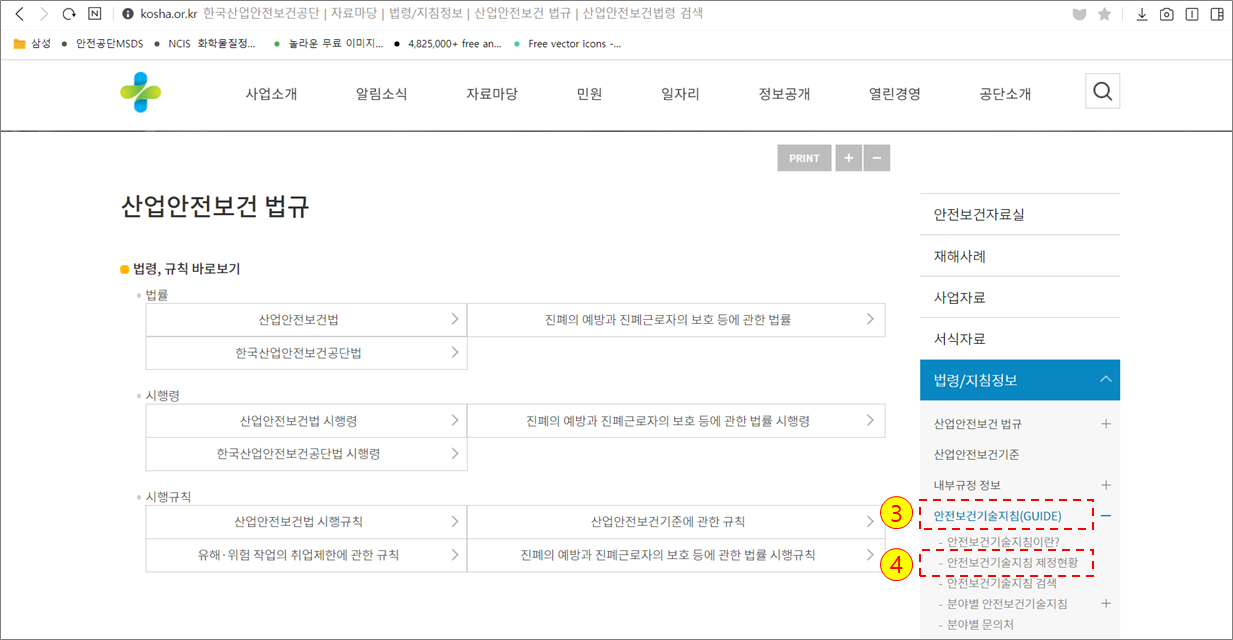Click the PRINT button
Screen dimensions: 1233x640
[x=804, y=158]
